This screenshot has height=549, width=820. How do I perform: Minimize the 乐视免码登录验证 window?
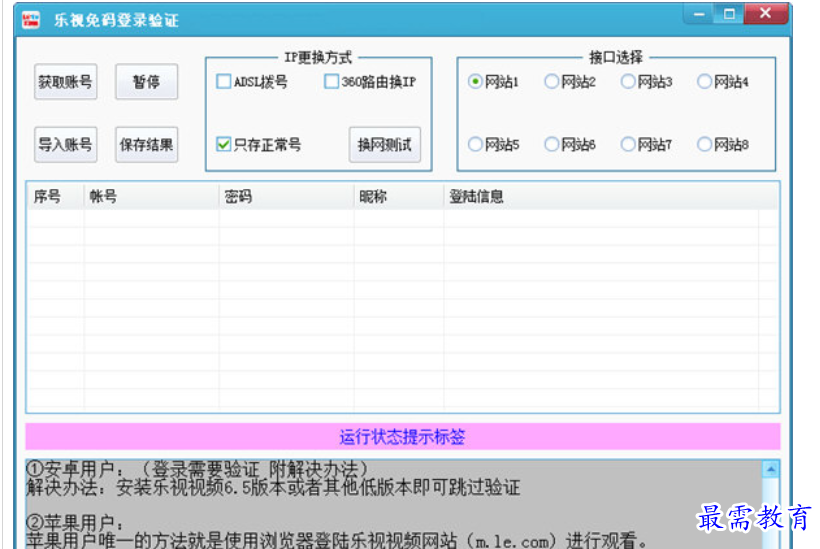[699, 14]
